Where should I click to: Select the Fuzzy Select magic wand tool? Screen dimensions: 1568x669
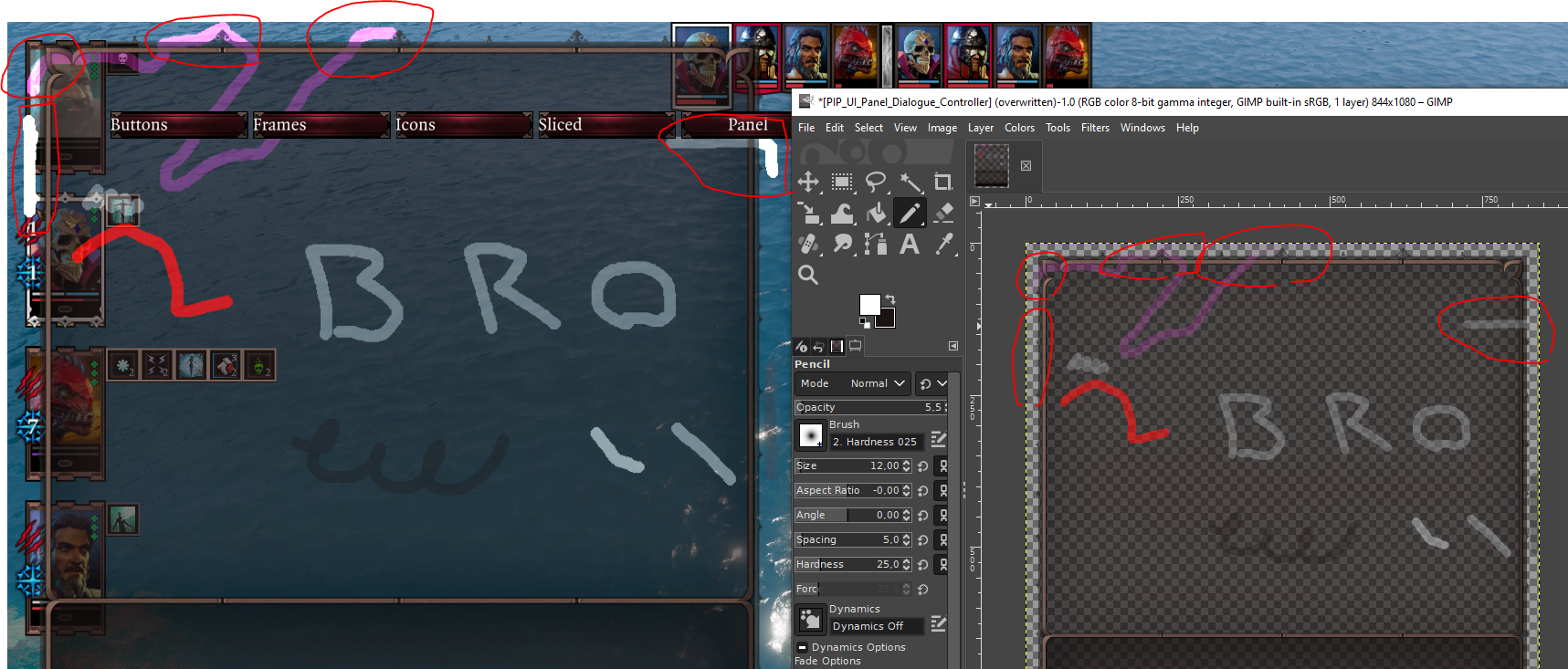(910, 182)
